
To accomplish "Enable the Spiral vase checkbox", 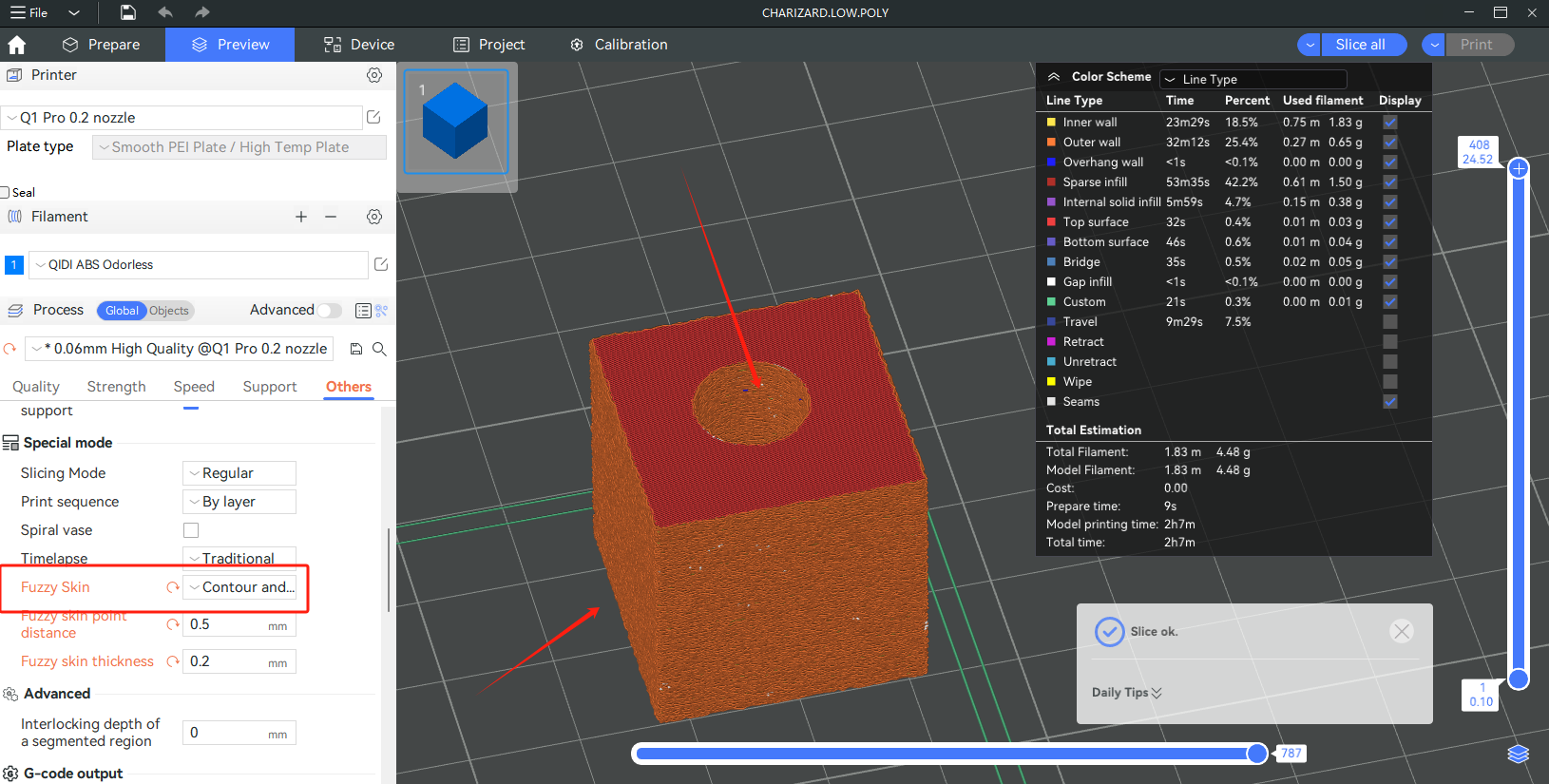I will [191, 530].
